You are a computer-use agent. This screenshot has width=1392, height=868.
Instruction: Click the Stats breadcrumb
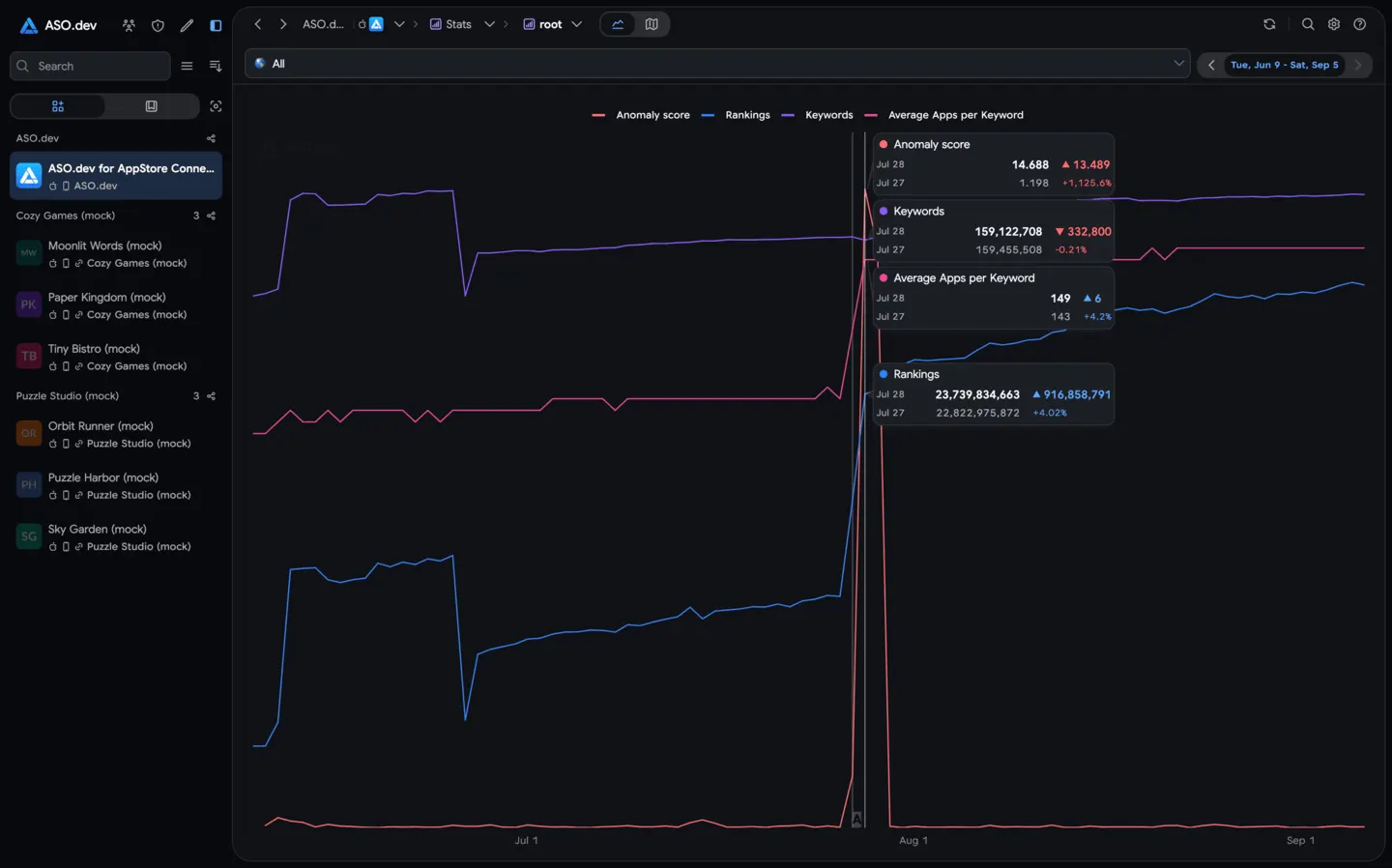coord(450,24)
